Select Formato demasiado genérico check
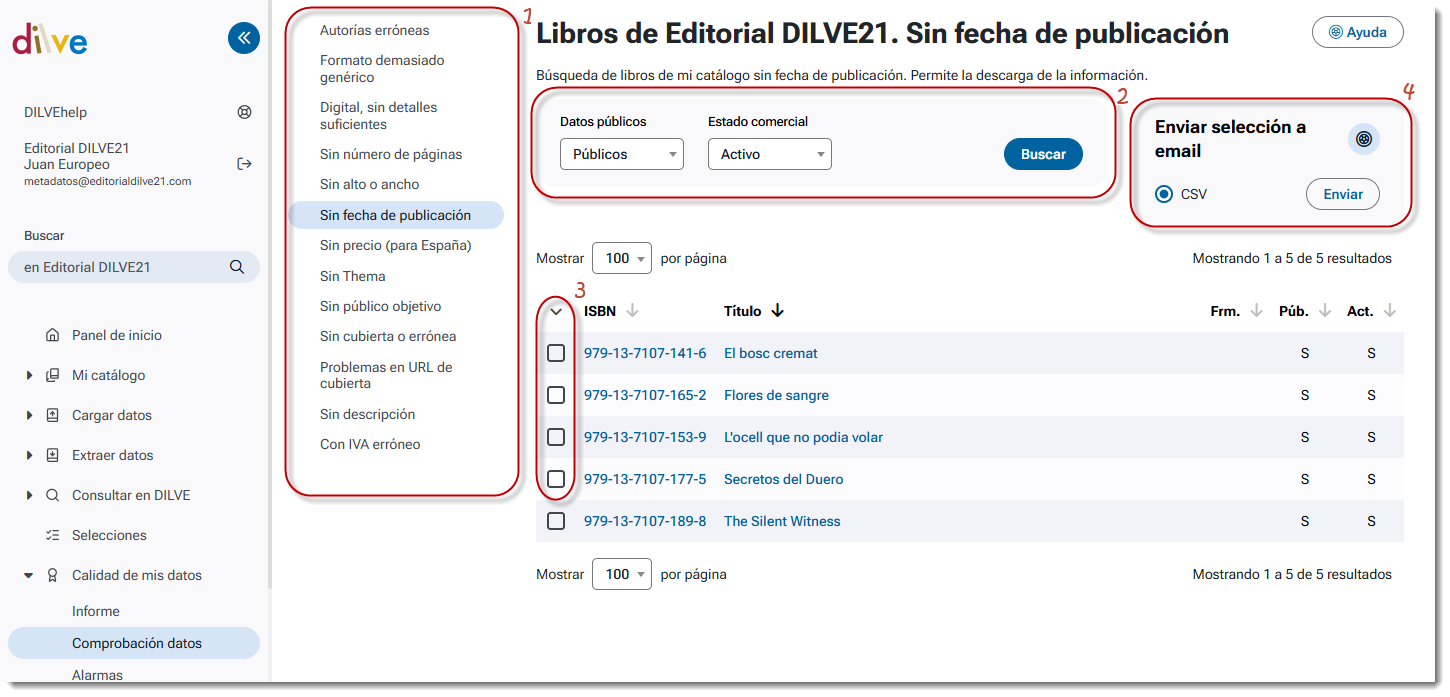Viewport: 1450px width, 697px height. pos(382,69)
